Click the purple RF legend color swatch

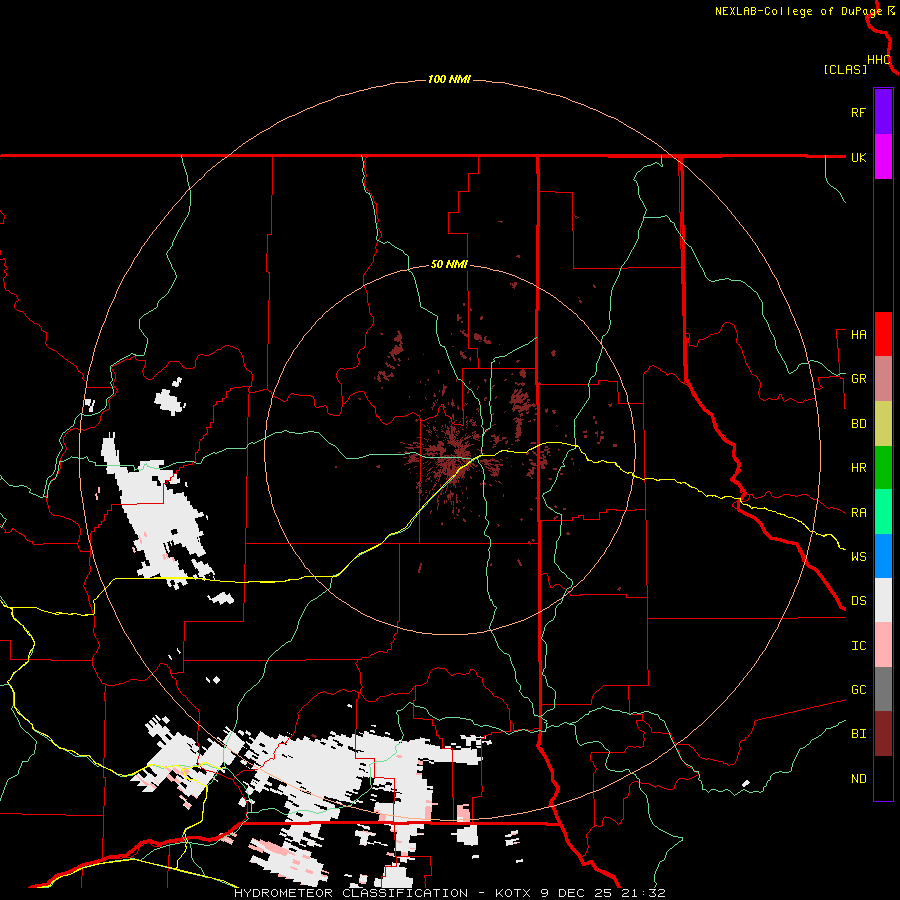tap(883, 112)
